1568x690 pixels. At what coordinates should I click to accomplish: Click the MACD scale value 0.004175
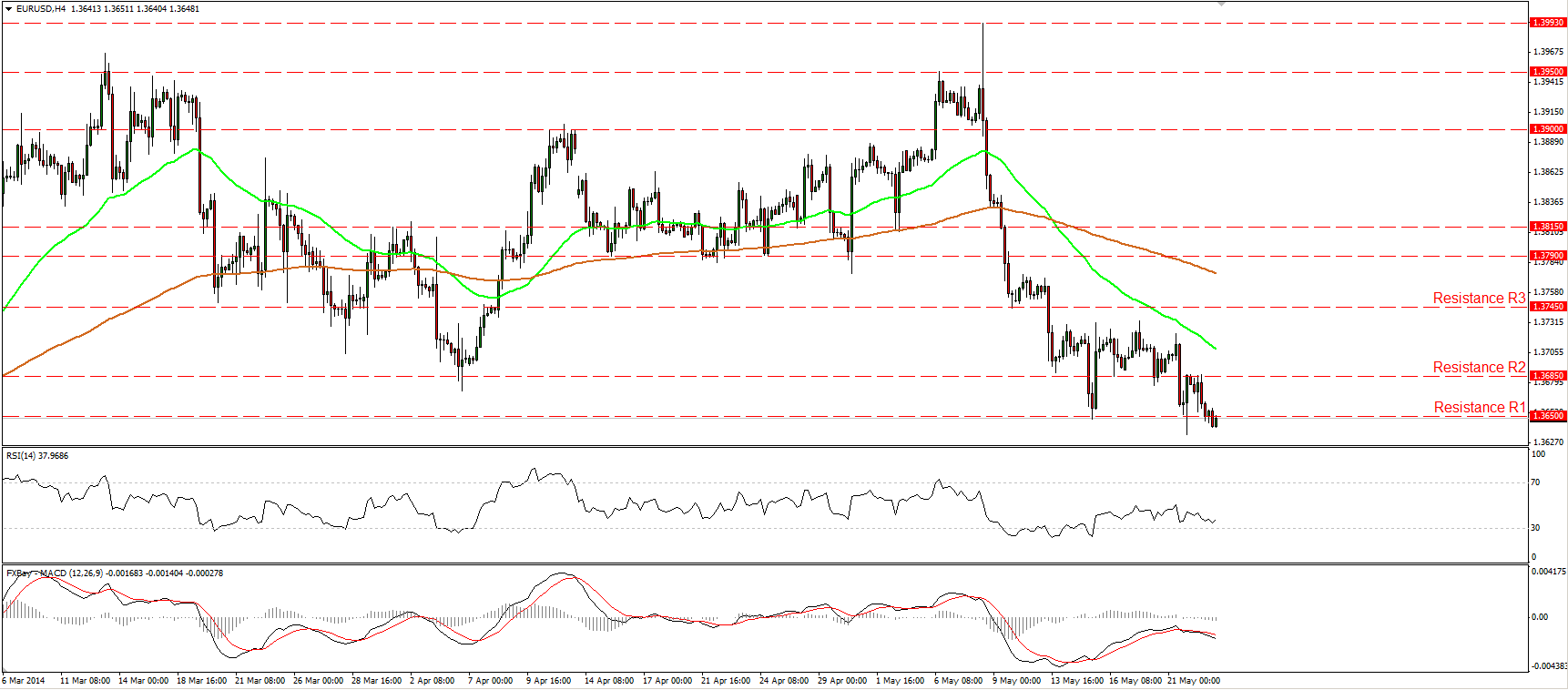[x=1549, y=572]
